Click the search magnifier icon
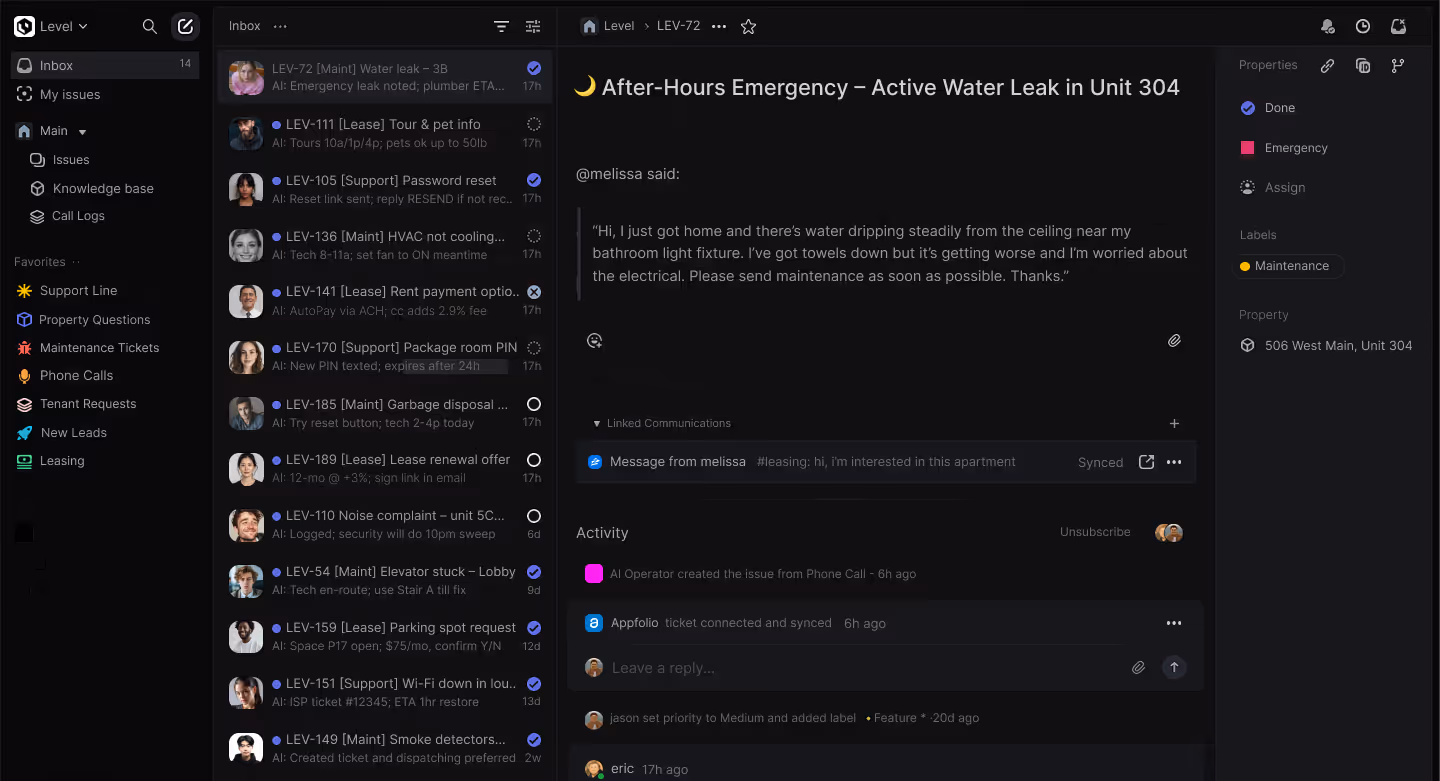The image size is (1440, 781). (x=150, y=27)
